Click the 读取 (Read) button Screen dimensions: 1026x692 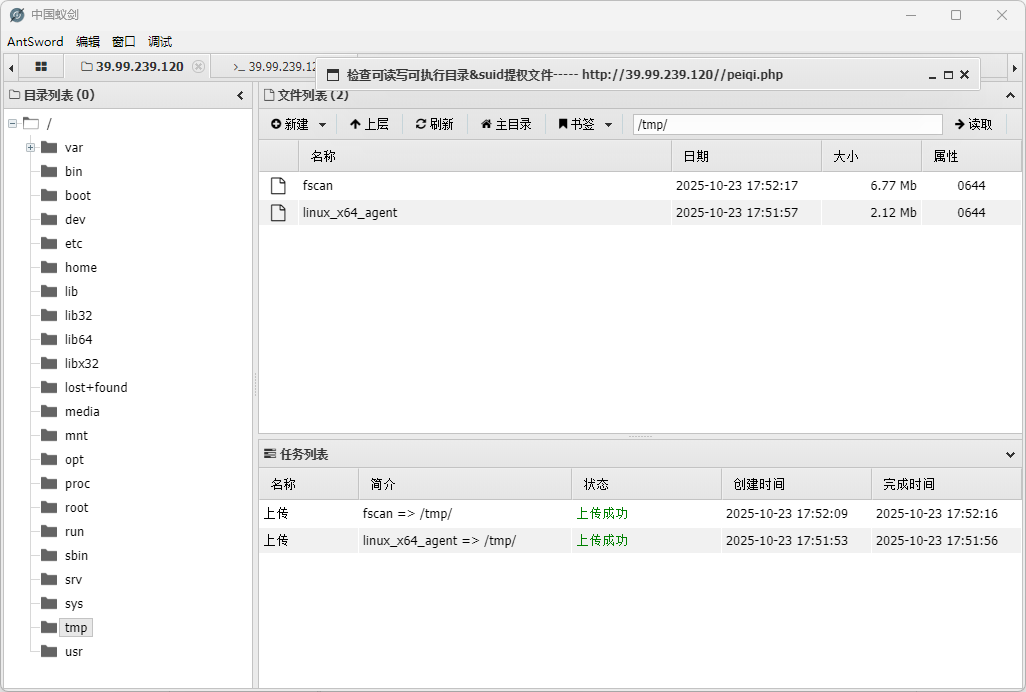pos(973,124)
